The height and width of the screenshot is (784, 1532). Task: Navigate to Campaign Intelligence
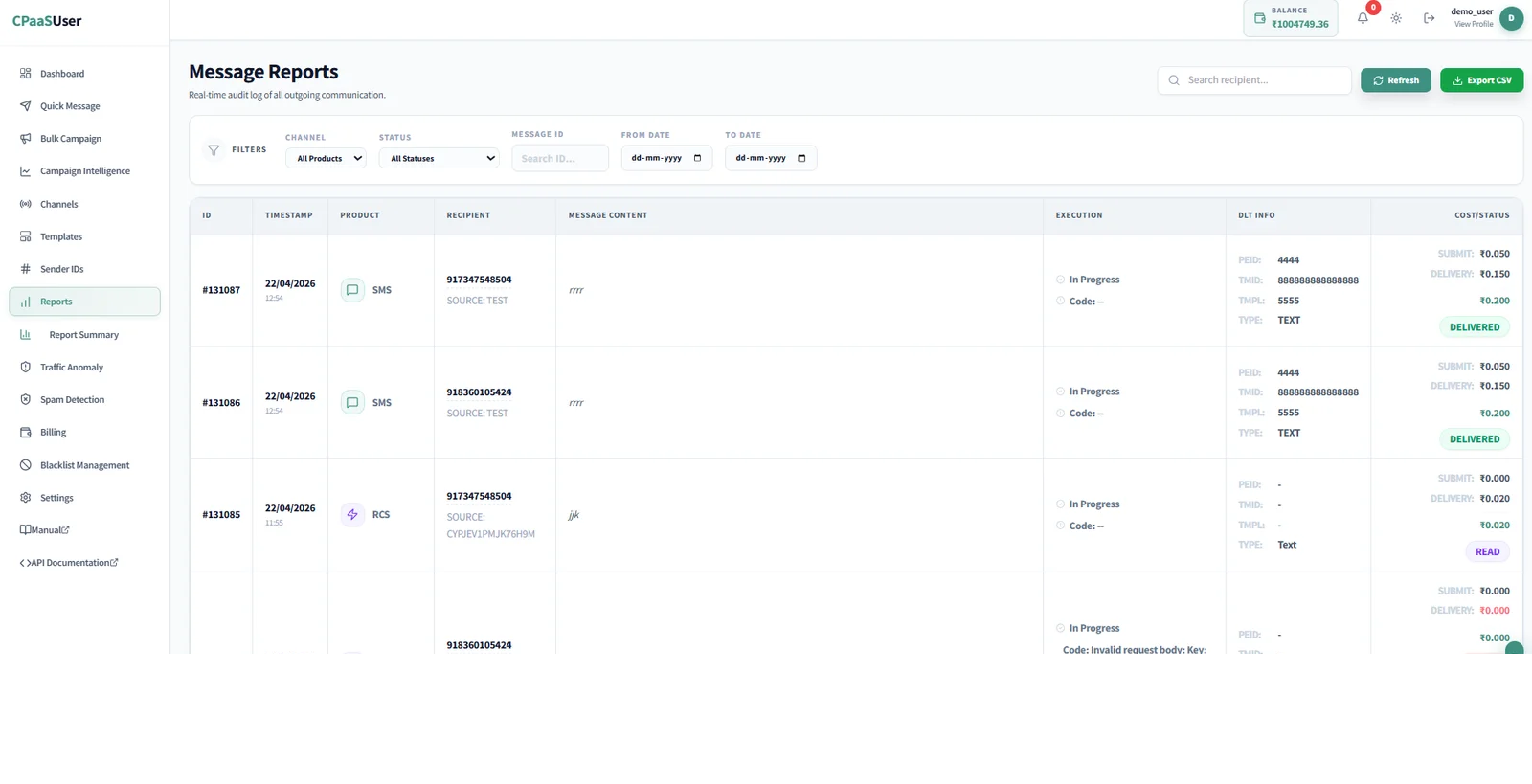(x=84, y=171)
